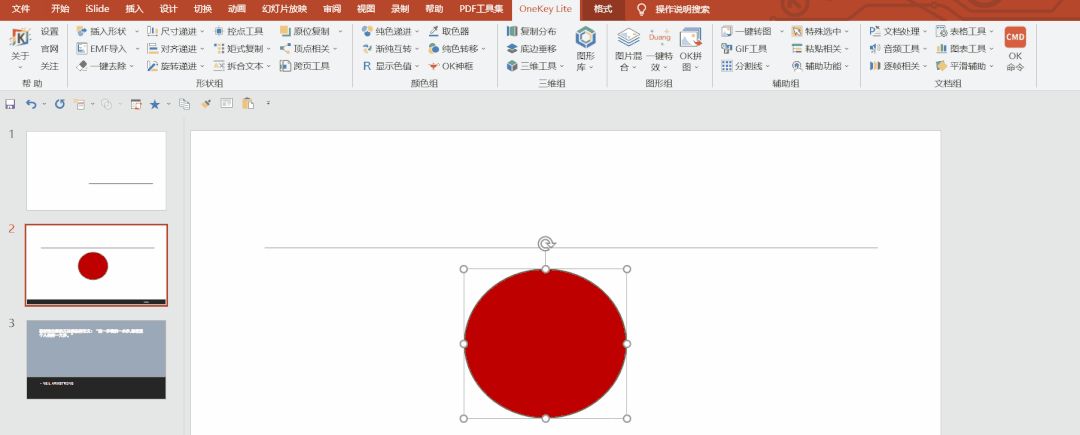1080x435 pixels.
Task: Click the text box icon in quick access
Action: [227, 103]
